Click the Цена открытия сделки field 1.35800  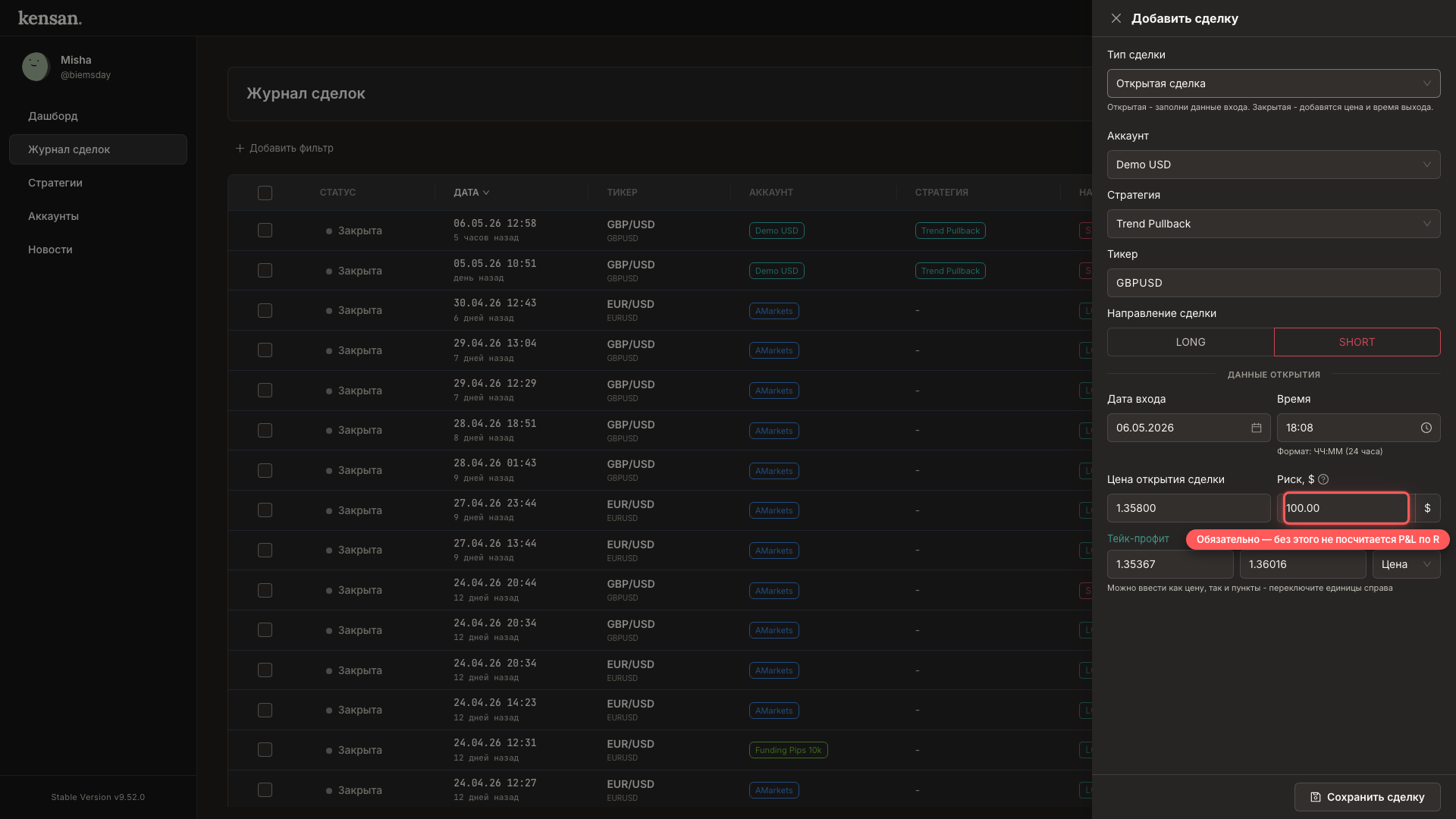tap(1188, 508)
